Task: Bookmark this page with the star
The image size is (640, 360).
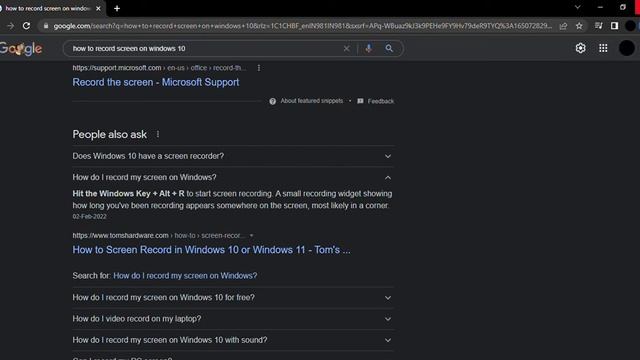Action: (x=579, y=26)
